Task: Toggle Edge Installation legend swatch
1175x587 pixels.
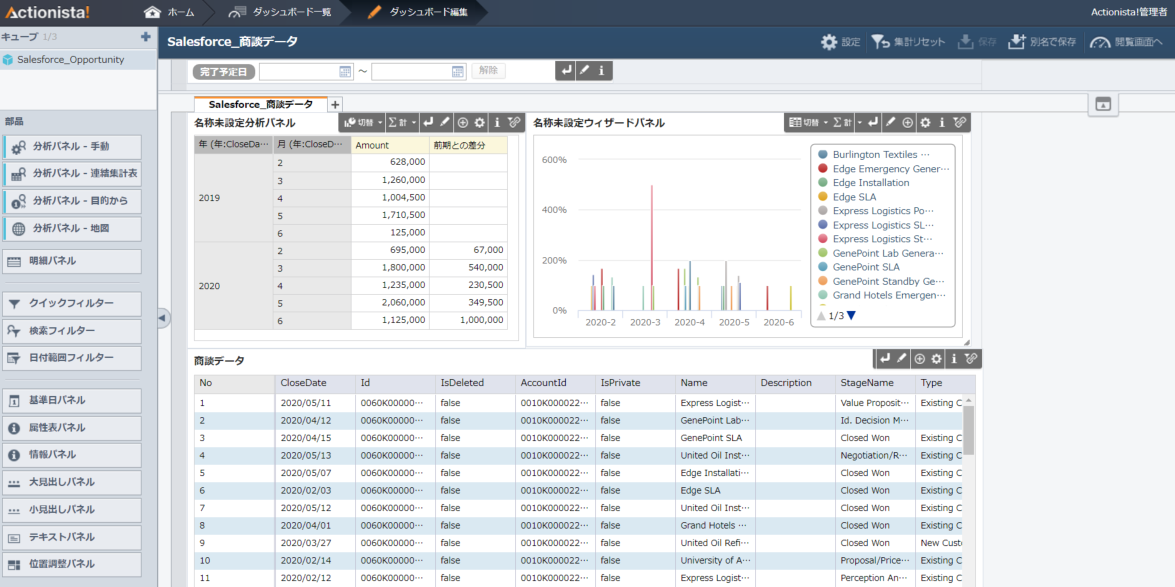Action: 823,182
